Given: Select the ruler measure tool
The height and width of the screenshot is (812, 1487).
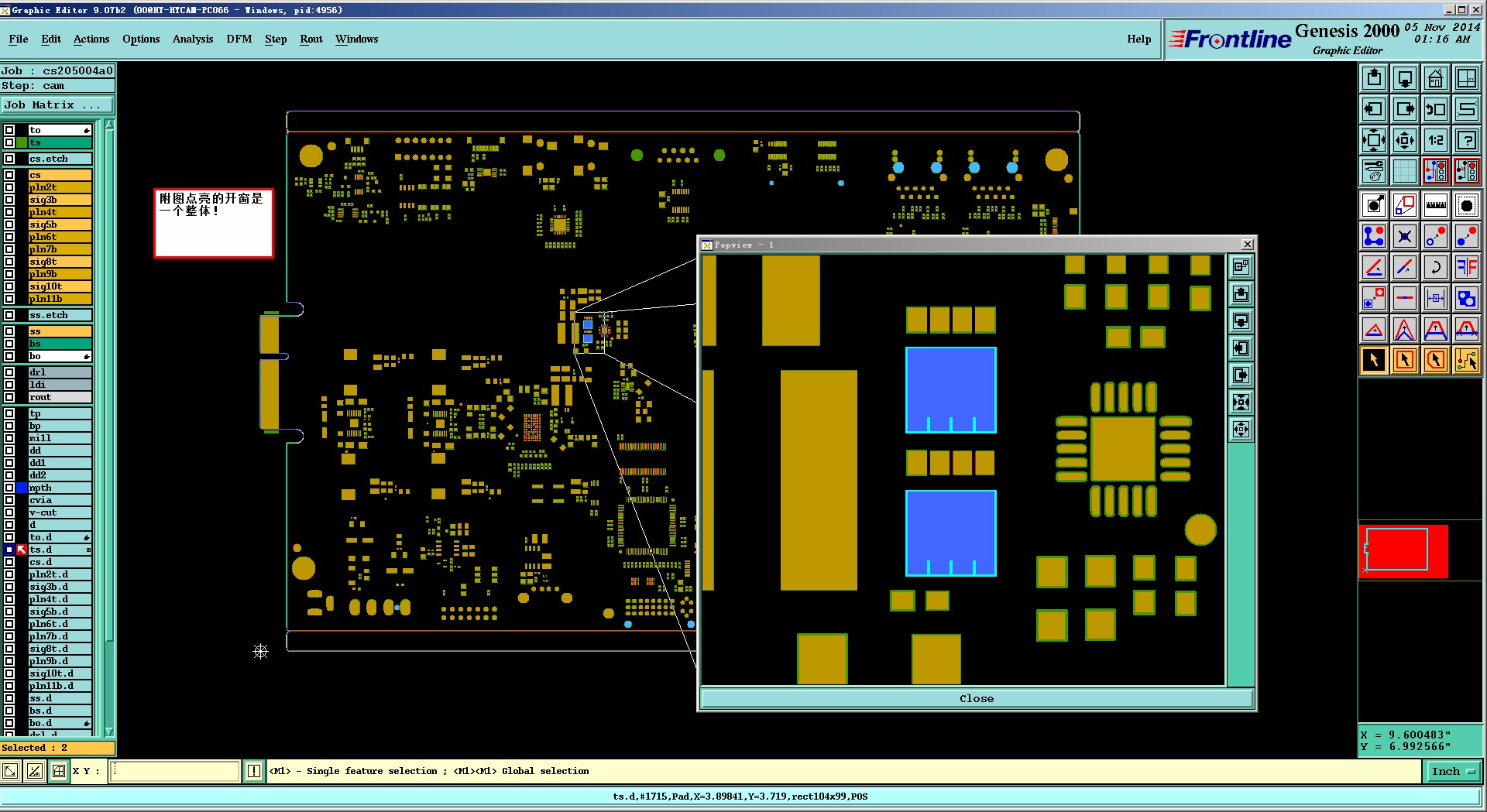Looking at the screenshot, I should (1436, 205).
